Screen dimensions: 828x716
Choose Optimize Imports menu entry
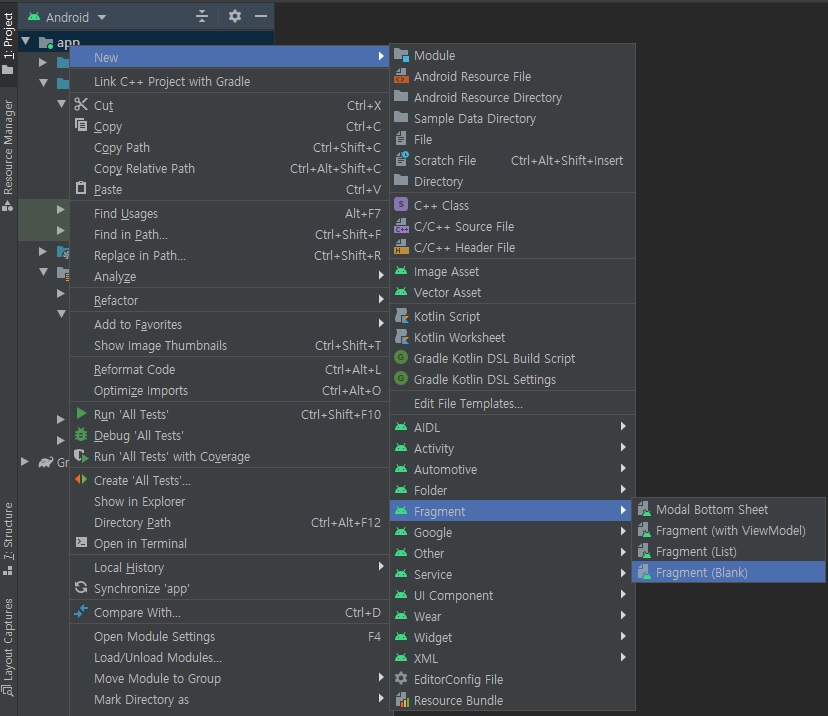[229, 391]
